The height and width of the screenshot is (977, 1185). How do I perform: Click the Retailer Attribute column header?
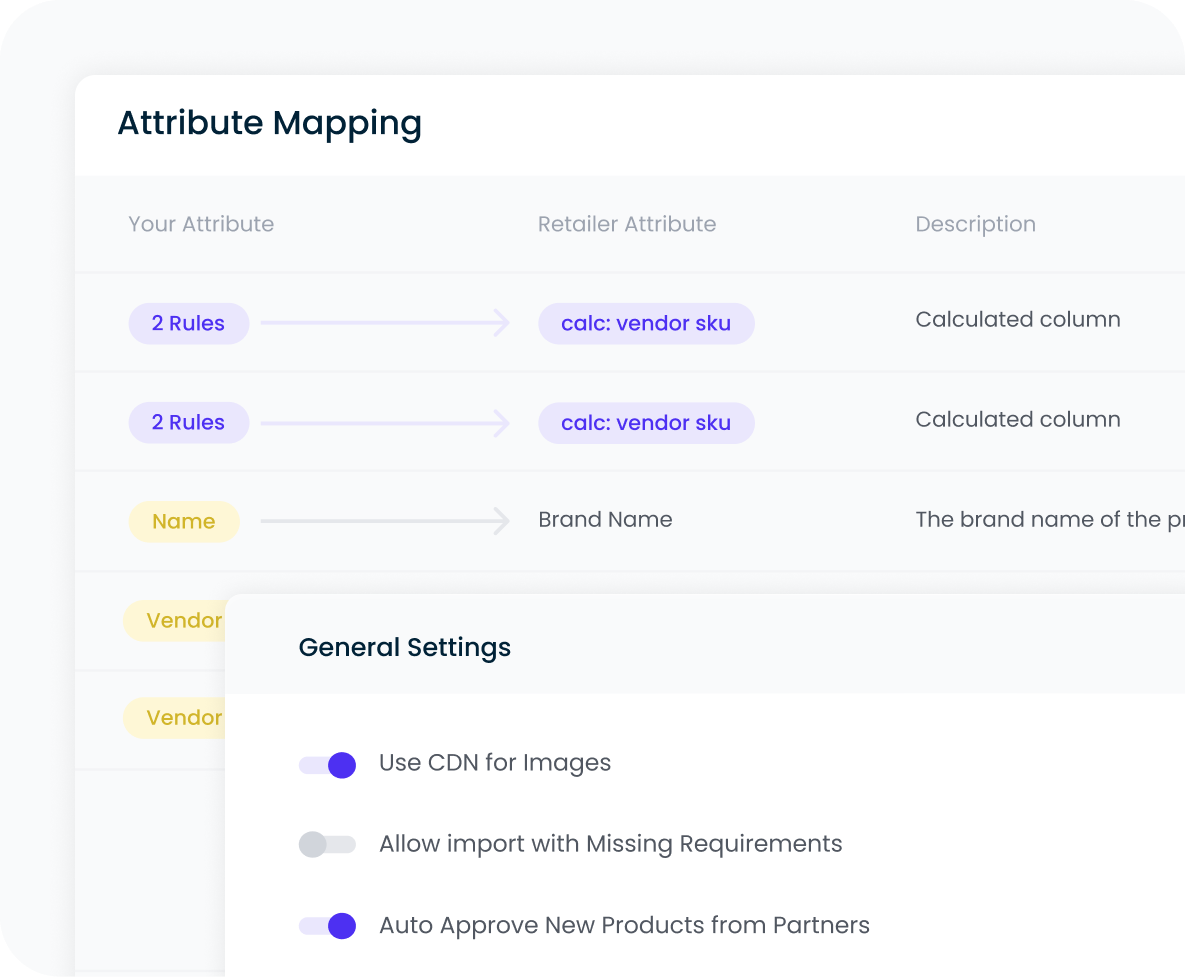pos(627,224)
